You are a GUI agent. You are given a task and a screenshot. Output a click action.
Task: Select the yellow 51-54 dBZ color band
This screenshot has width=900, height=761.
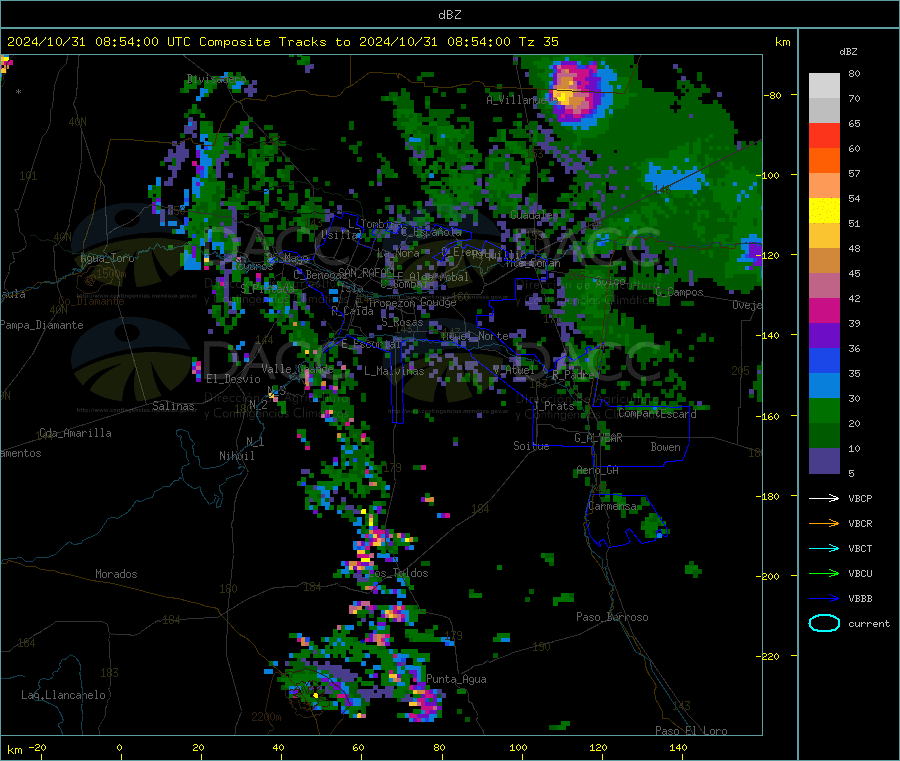click(824, 211)
